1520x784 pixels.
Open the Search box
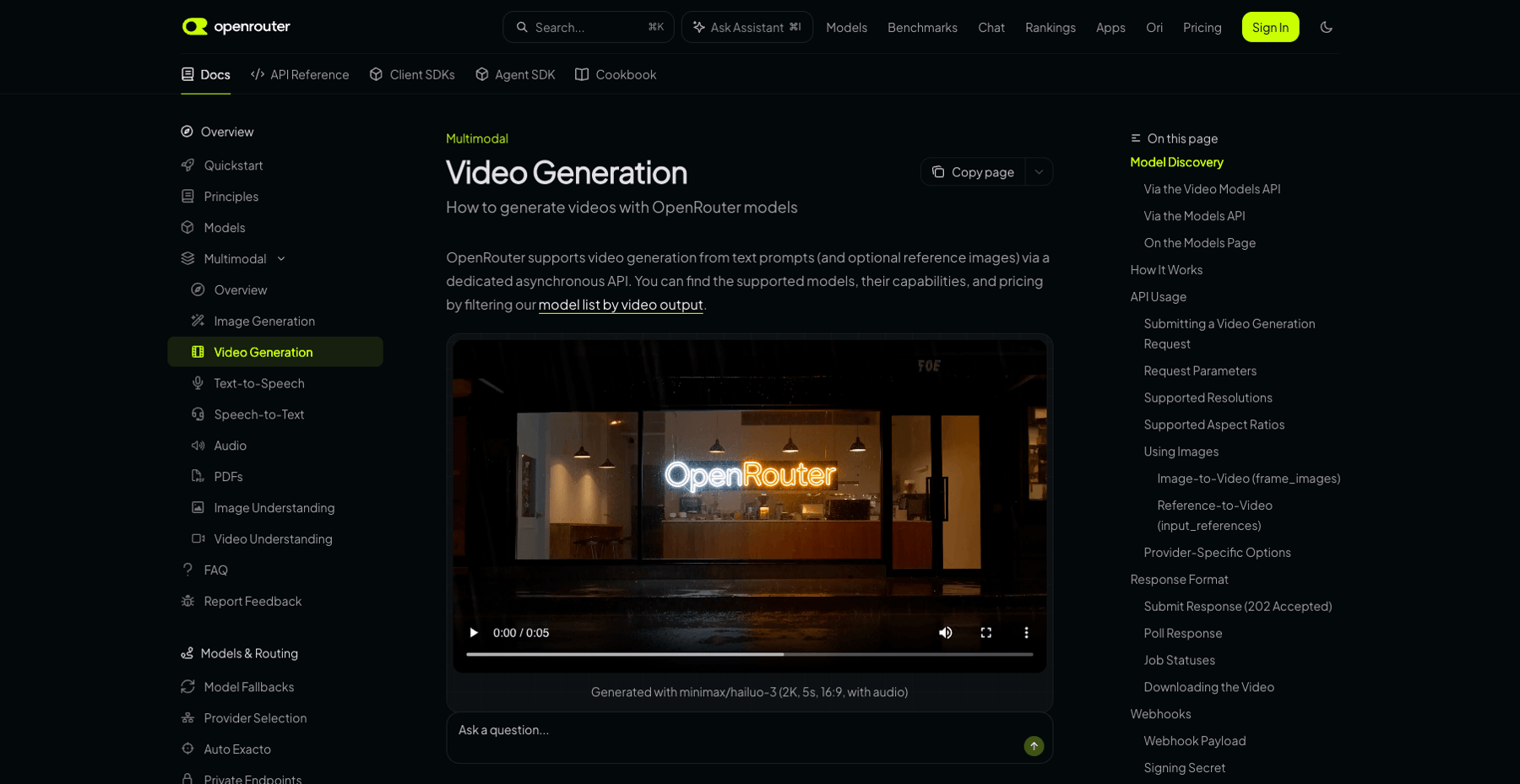tap(589, 27)
